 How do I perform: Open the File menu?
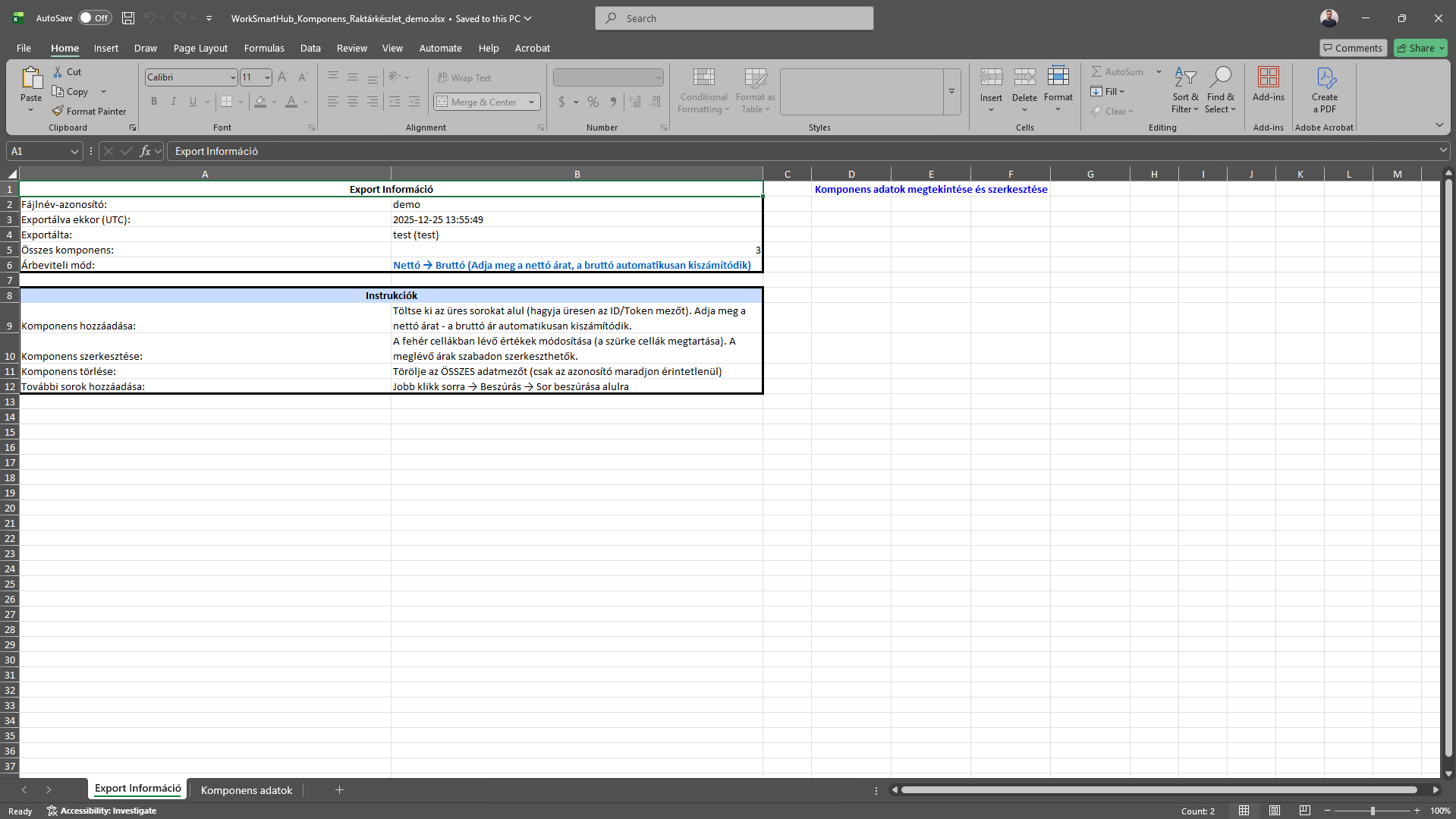pos(24,48)
